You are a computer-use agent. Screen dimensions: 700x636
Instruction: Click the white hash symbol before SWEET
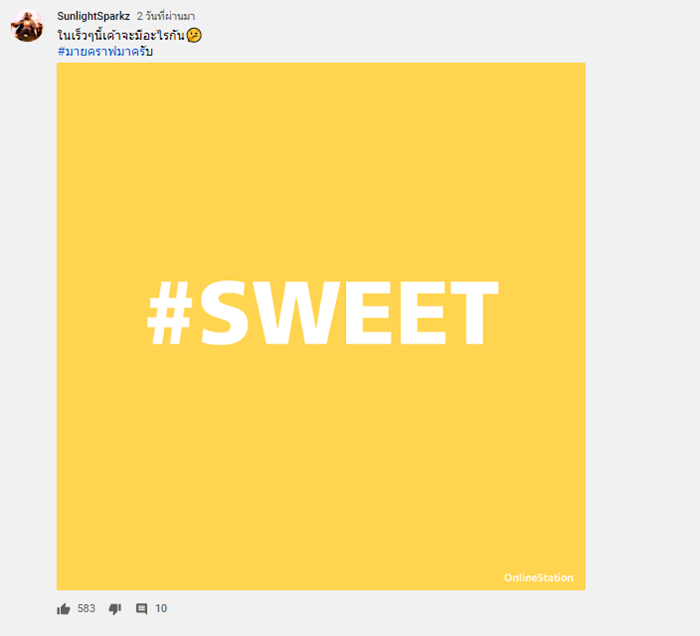[x=170, y=313]
